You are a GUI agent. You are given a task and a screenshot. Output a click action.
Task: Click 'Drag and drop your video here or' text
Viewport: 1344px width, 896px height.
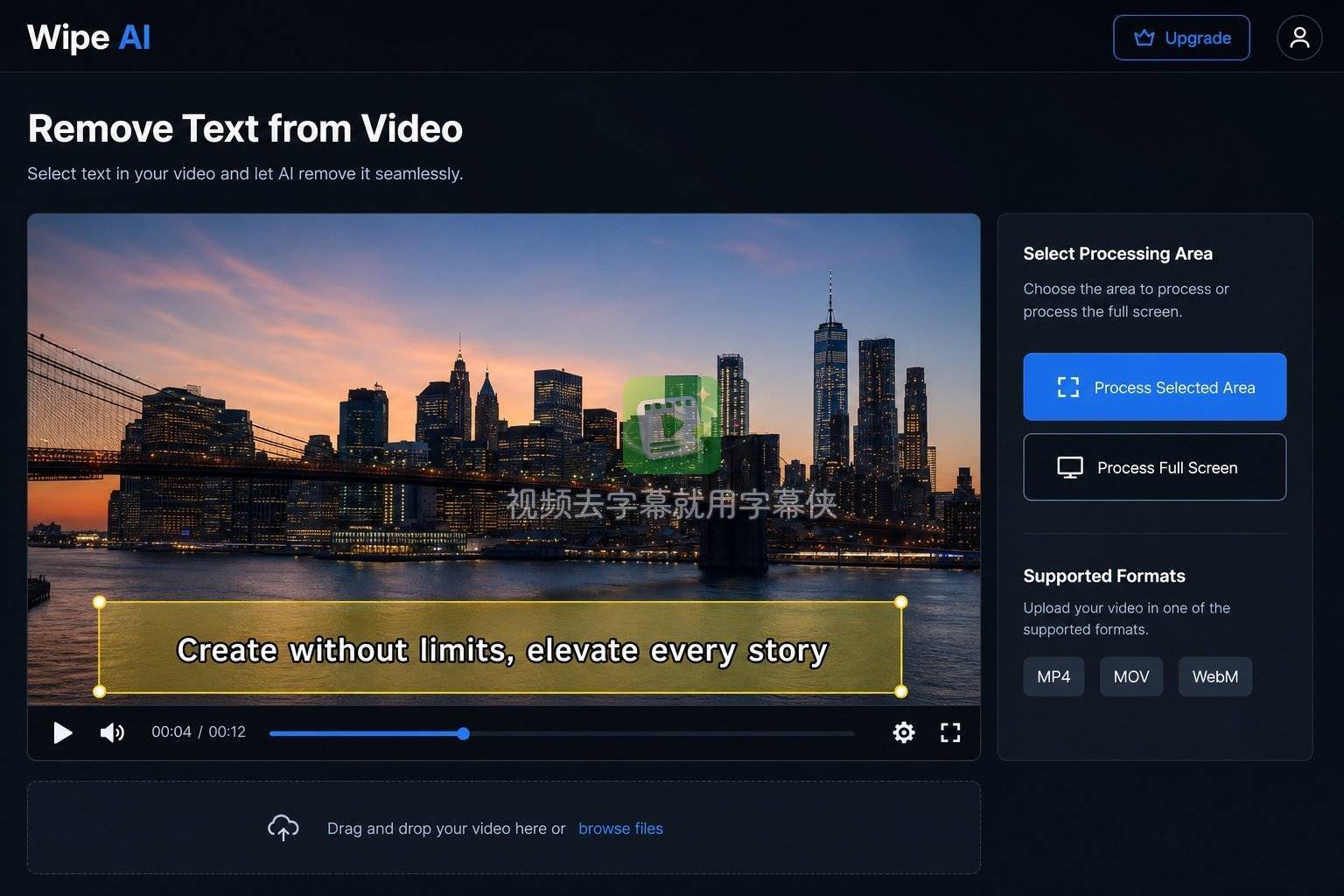coord(446,829)
